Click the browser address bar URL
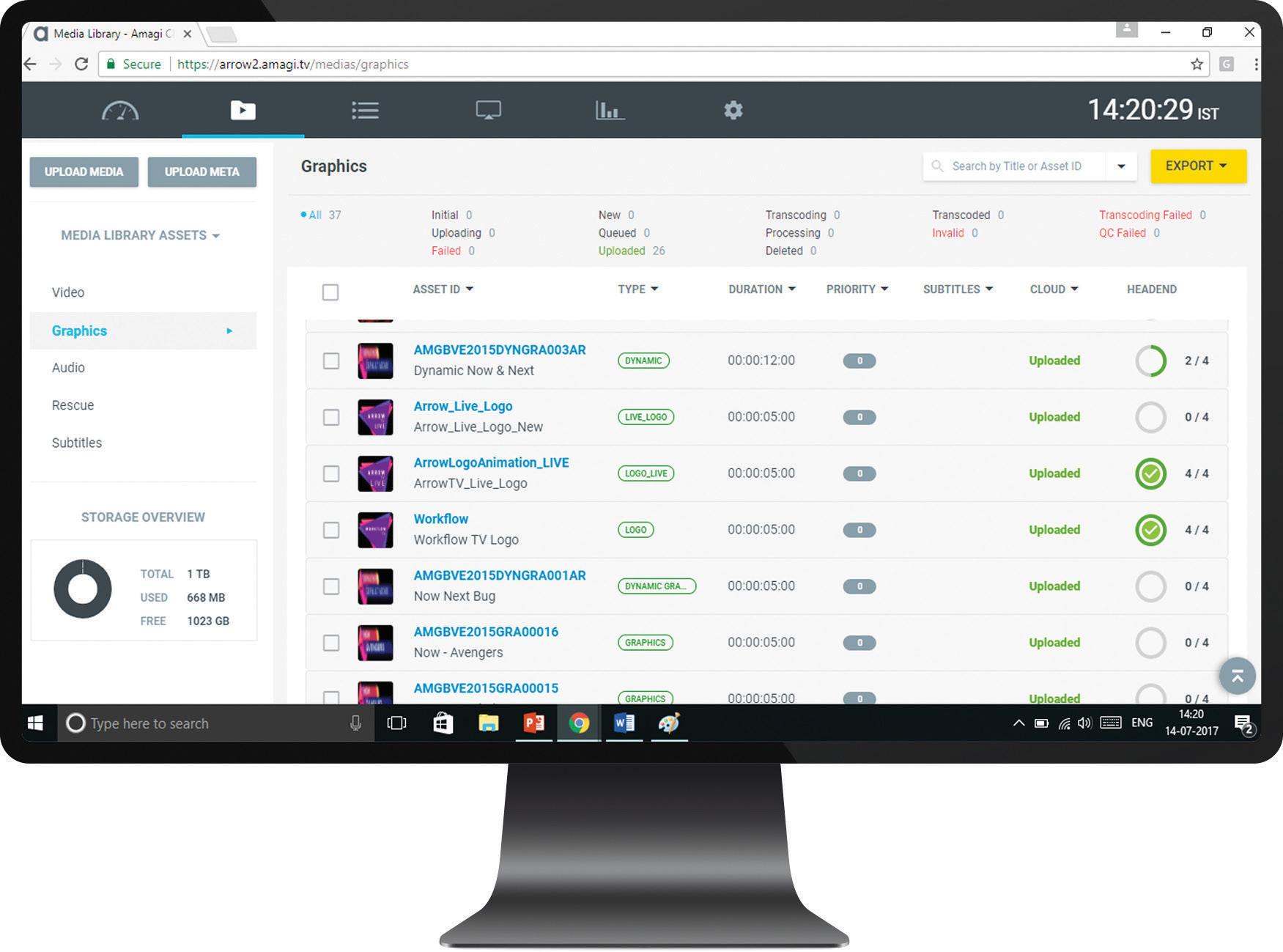Image resolution: width=1283 pixels, height=952 pixels. [293, 64]
